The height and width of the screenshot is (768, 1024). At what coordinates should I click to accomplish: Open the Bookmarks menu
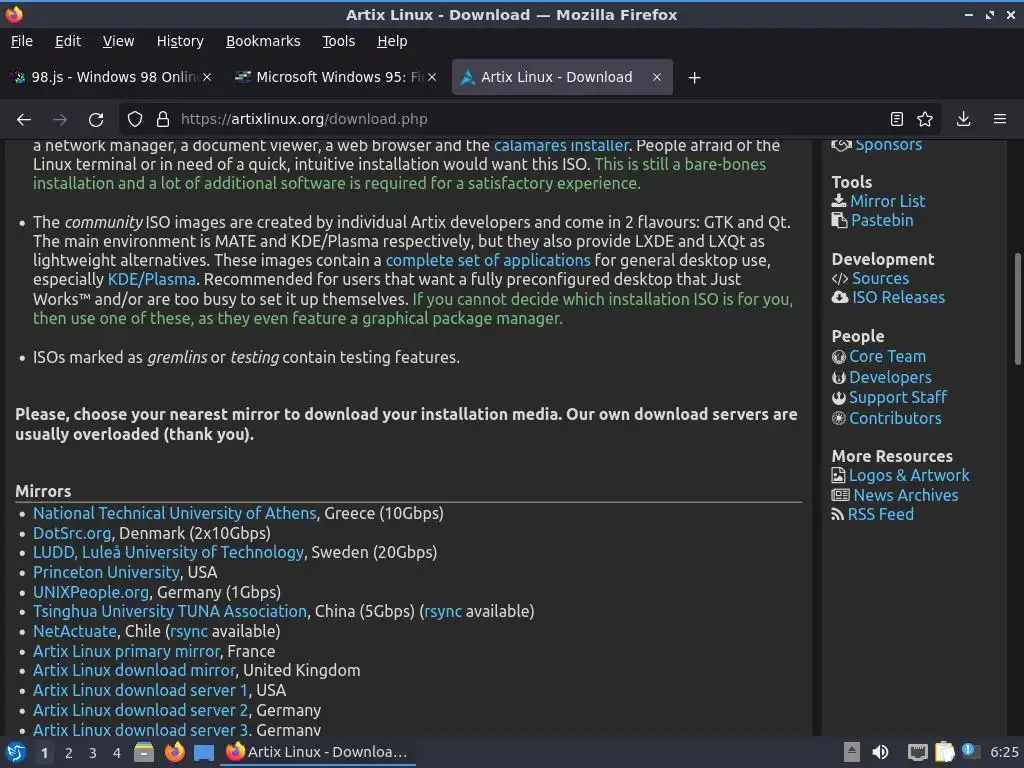[263, 41]
